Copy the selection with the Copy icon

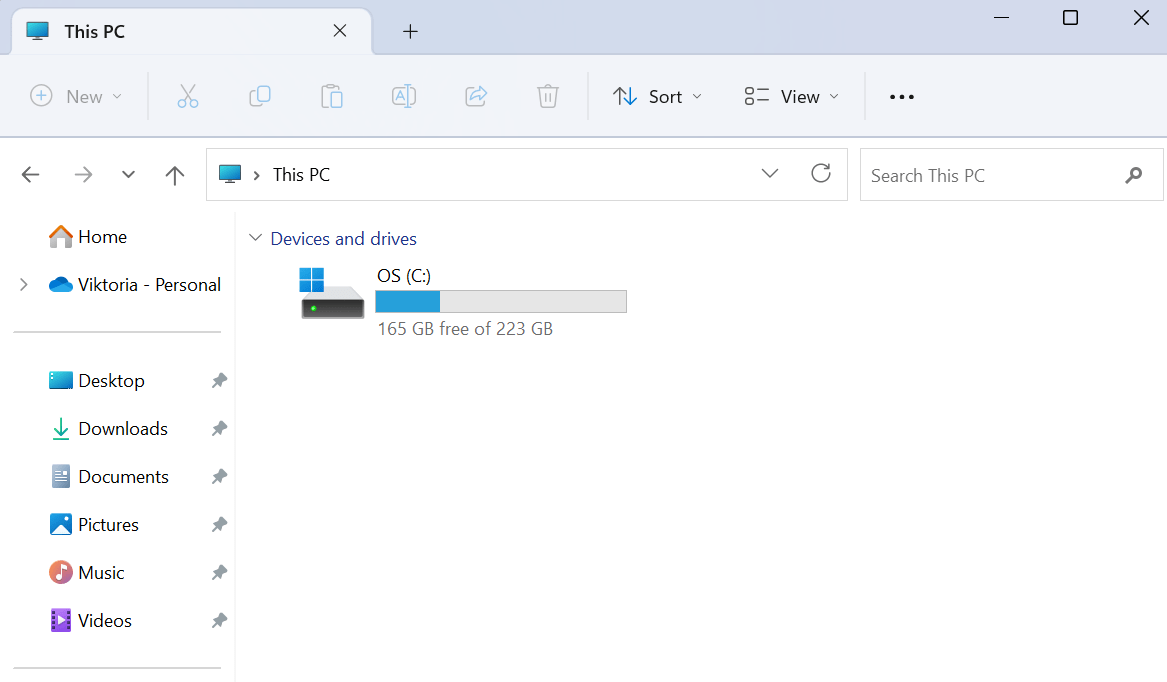pos(260,96)
